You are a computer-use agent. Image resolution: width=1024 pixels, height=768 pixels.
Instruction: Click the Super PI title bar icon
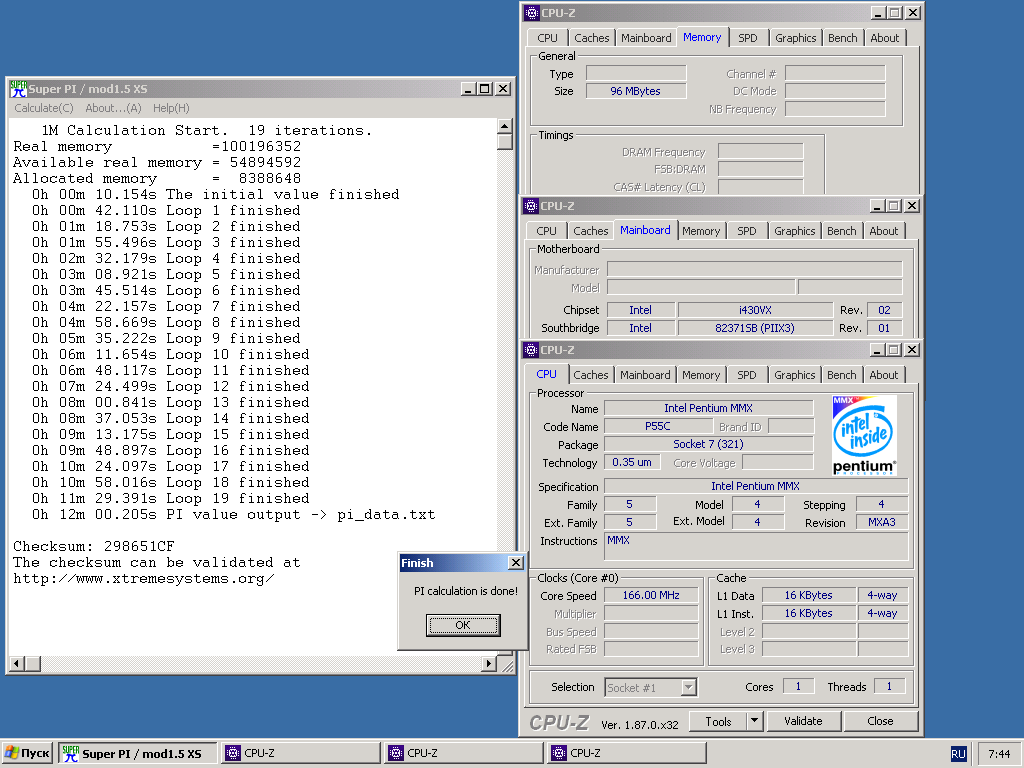[x=18, y=89]
